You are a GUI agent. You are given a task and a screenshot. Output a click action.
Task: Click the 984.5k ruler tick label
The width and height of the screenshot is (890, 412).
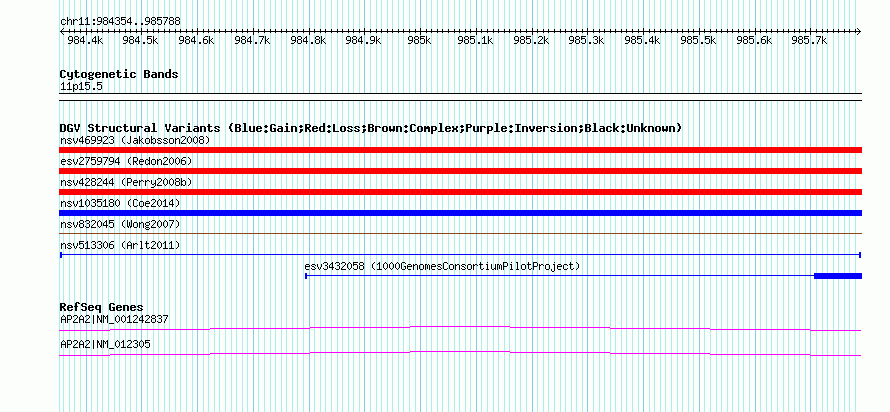(x=141, y=41)
